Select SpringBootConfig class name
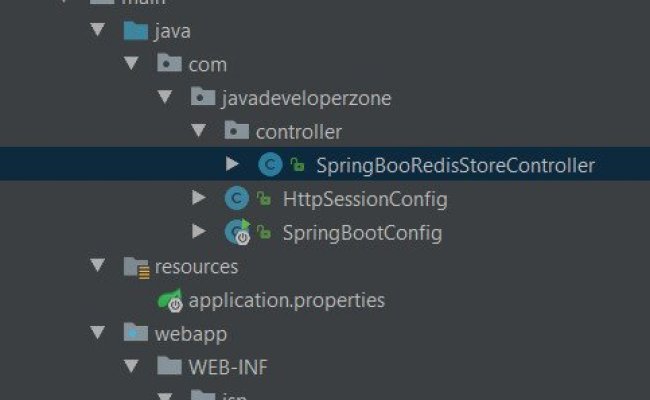 coord(362,233)
